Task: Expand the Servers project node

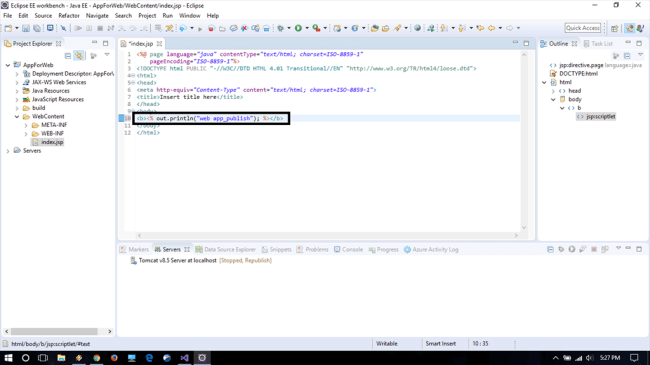Action: [8, 151]
